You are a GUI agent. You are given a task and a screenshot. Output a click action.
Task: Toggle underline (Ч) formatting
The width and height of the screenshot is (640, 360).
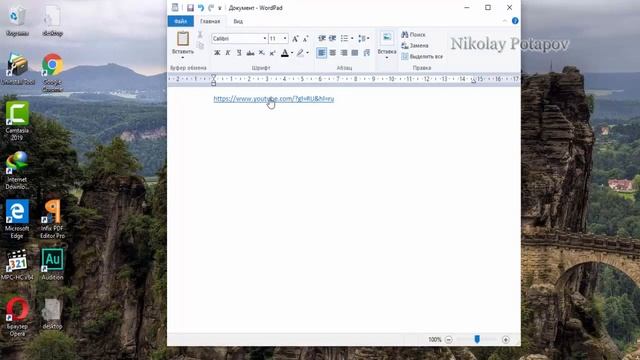[239, 53]
